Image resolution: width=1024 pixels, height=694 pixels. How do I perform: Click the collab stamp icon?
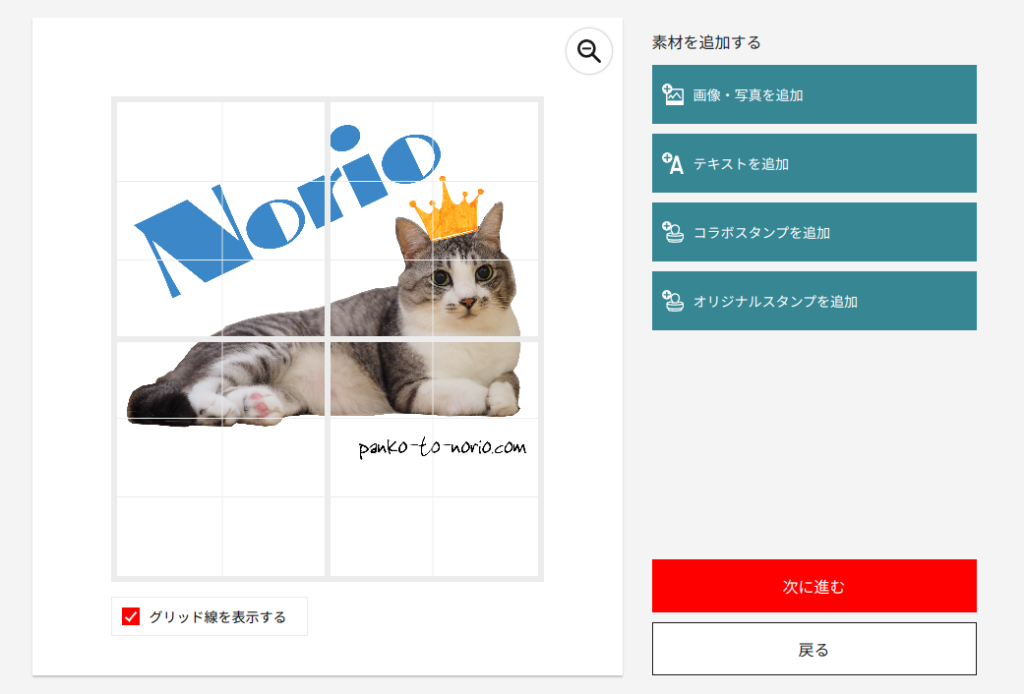673,232
